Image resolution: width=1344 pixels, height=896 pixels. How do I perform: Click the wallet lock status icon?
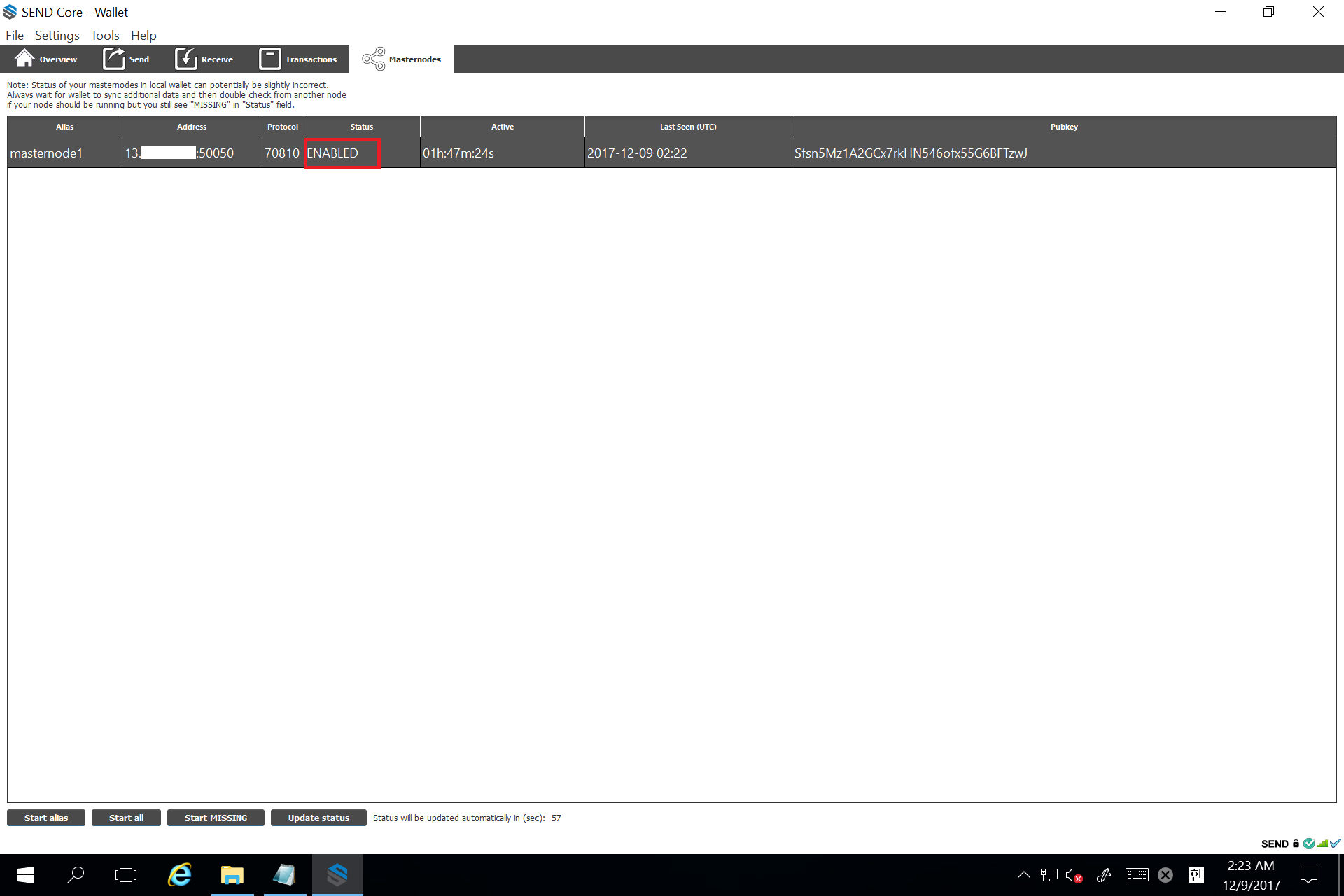[1296, 843]
